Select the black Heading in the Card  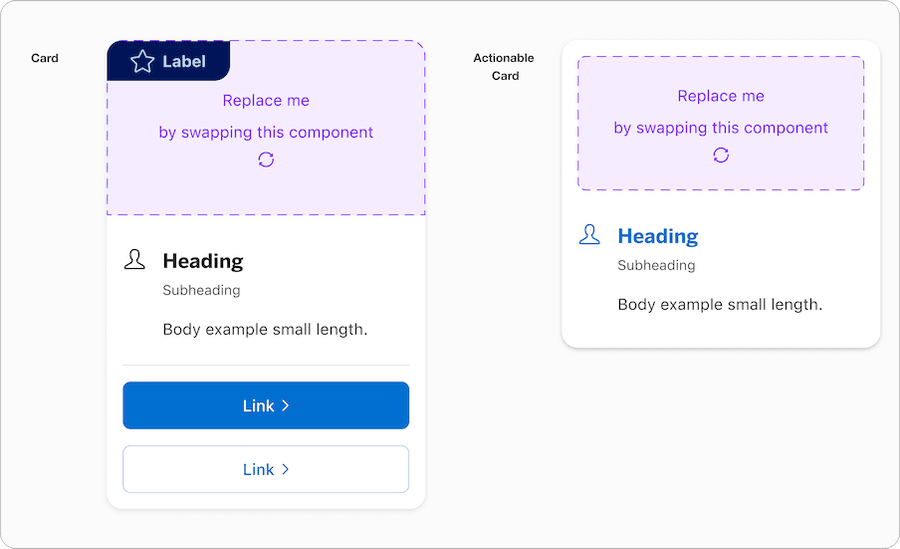point(203,261)
